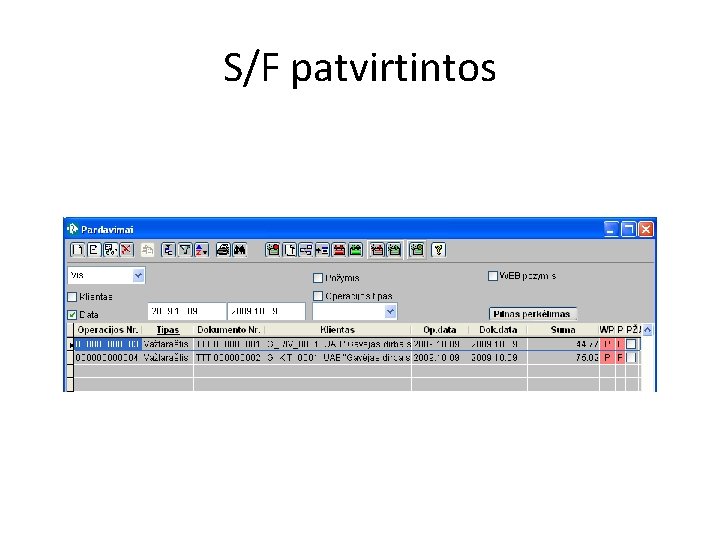Close the Pardavimai window

point(646,229)
